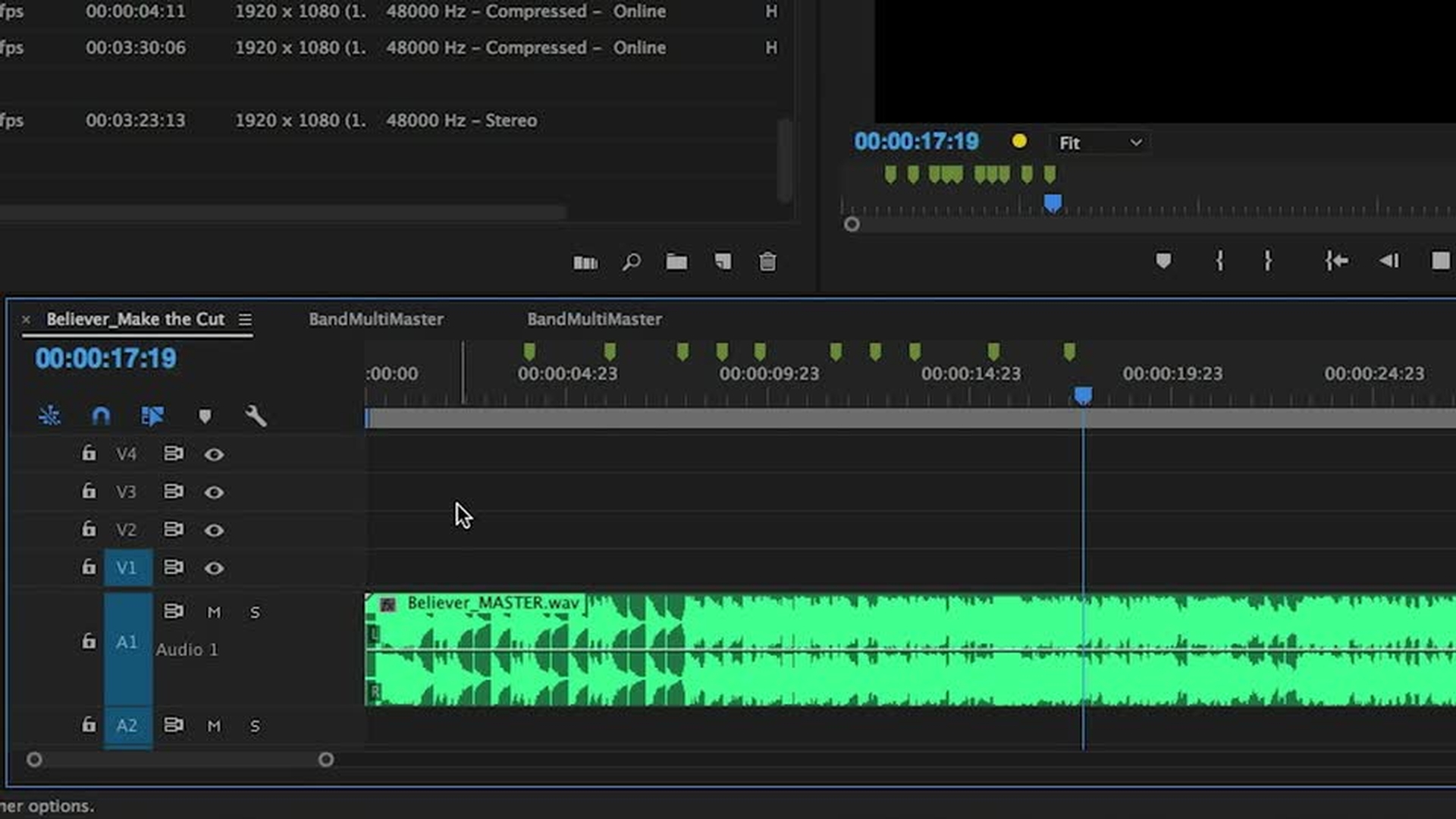Image resolution: width=1456 pixels, height=819 pixels.
Task: Click last green marker on timeline ruler
Action: (1069, 351)
